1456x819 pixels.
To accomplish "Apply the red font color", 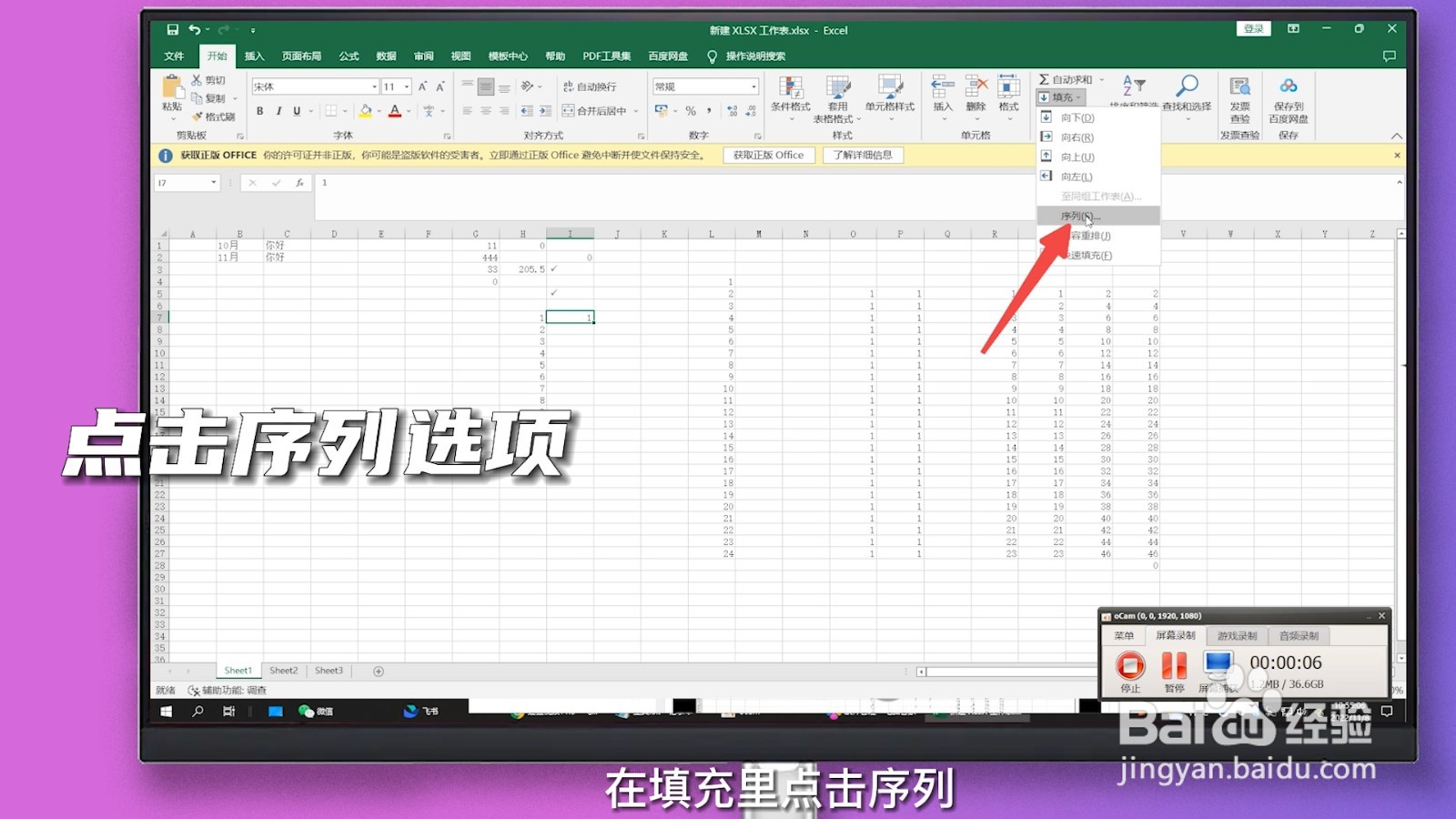I will (395, 111).
